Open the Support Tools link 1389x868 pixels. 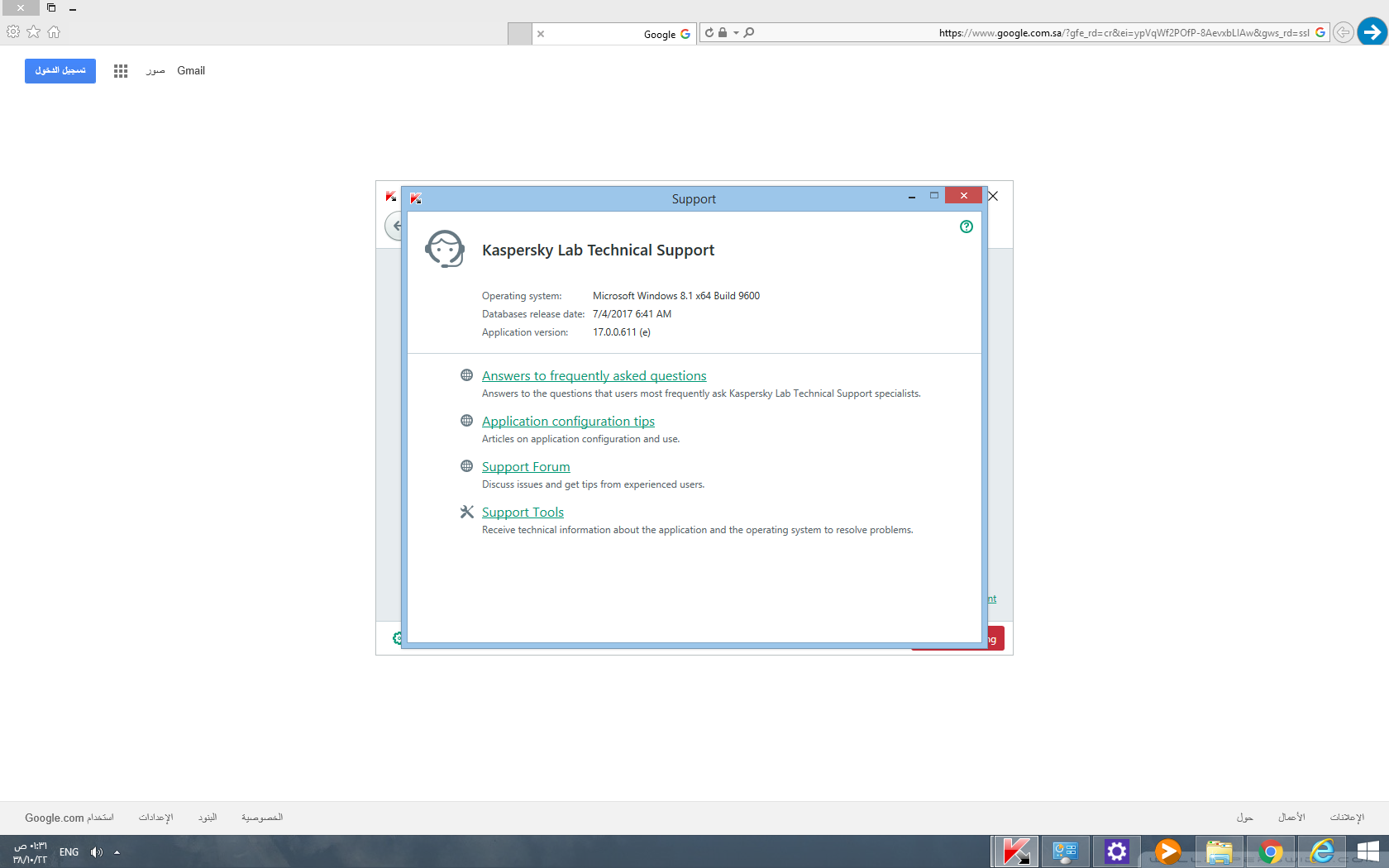pos(523,513)
